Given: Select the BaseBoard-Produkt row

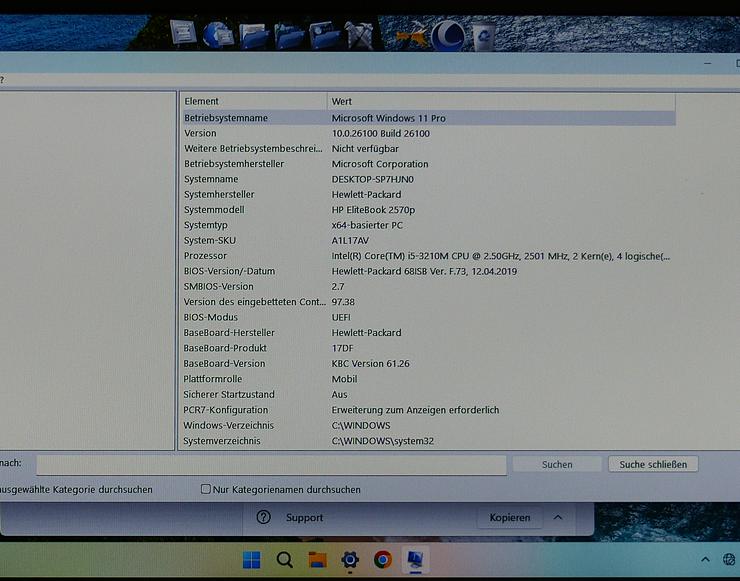Looking at the screenshot, I should [225, 348].
